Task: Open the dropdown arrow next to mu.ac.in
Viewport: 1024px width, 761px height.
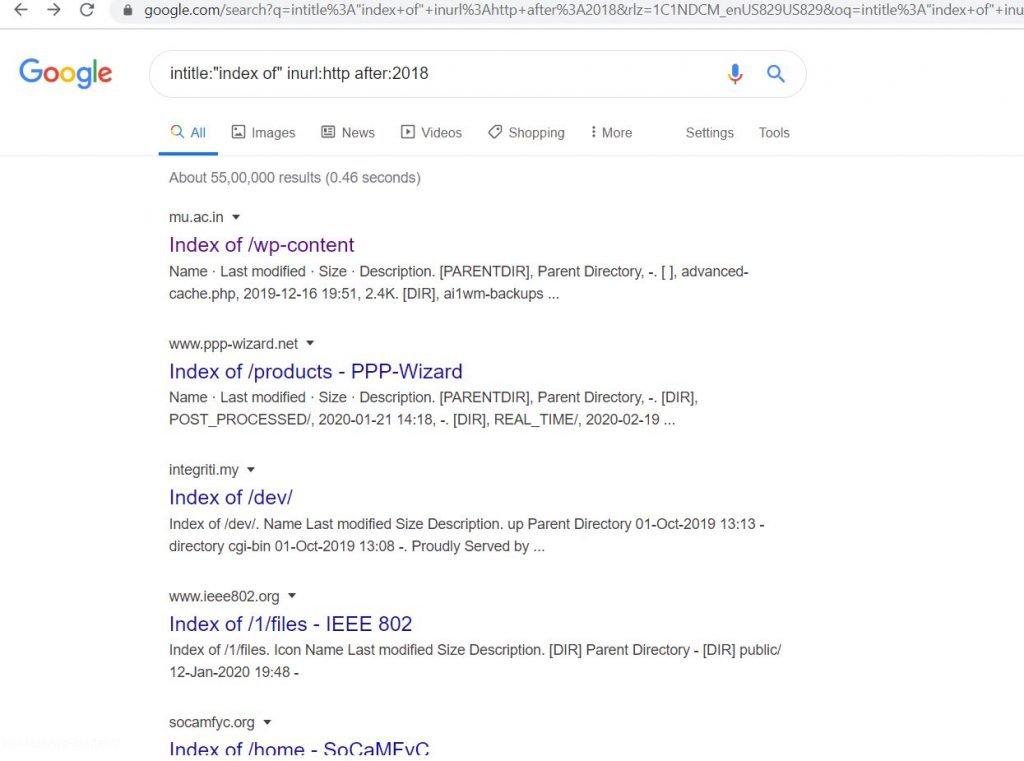Action: (x=236, y=217)
